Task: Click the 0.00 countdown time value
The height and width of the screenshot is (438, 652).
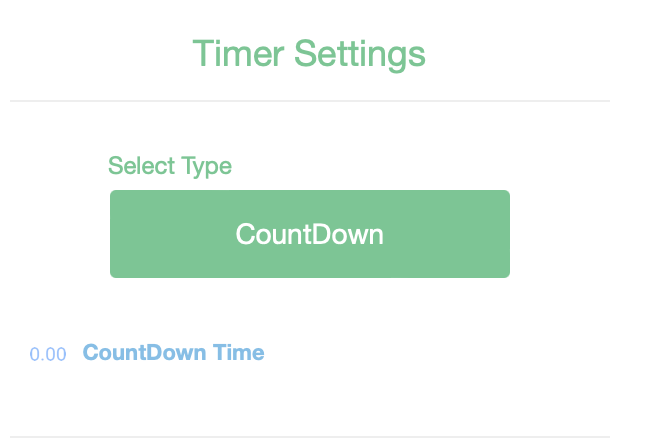Action: [x=48, y=354]
